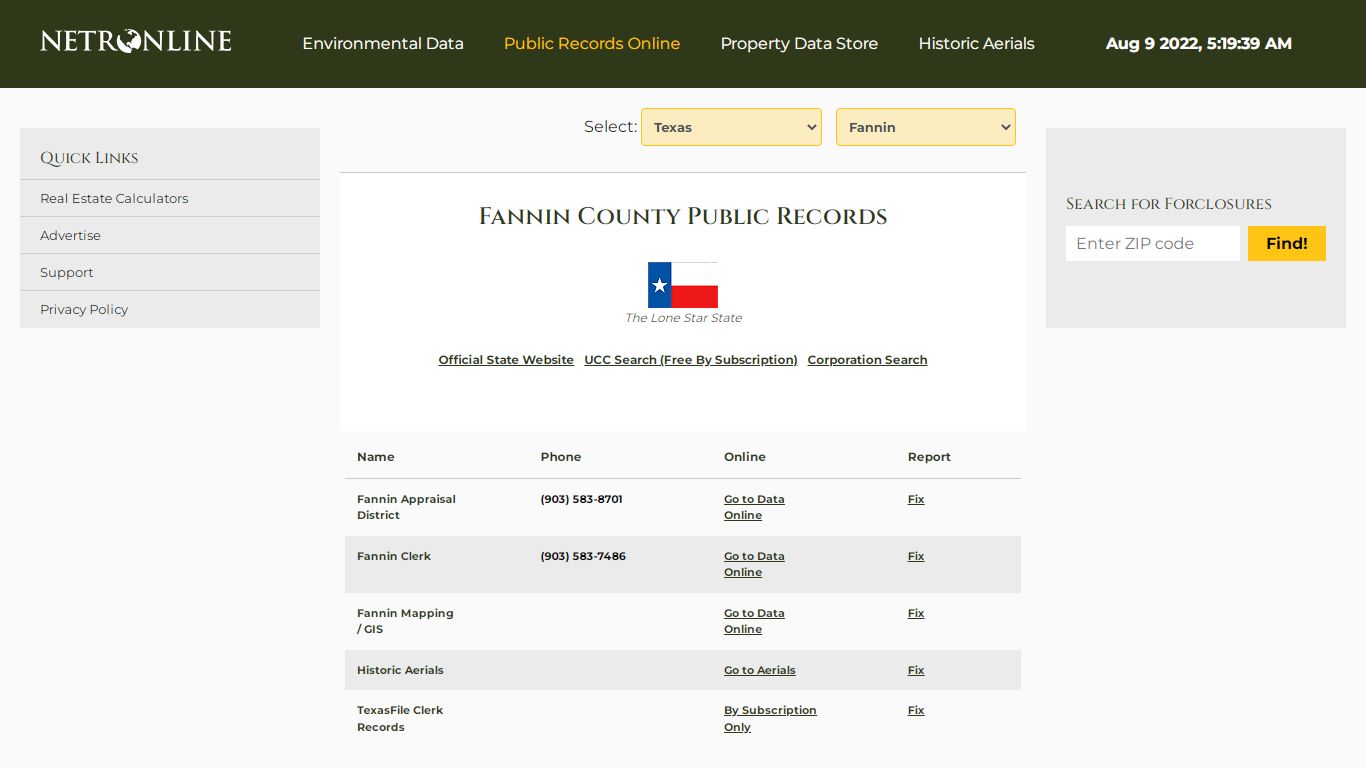The image size is (1366, 768).
Task: Open Advertise quick link
Action: (70, 235)
